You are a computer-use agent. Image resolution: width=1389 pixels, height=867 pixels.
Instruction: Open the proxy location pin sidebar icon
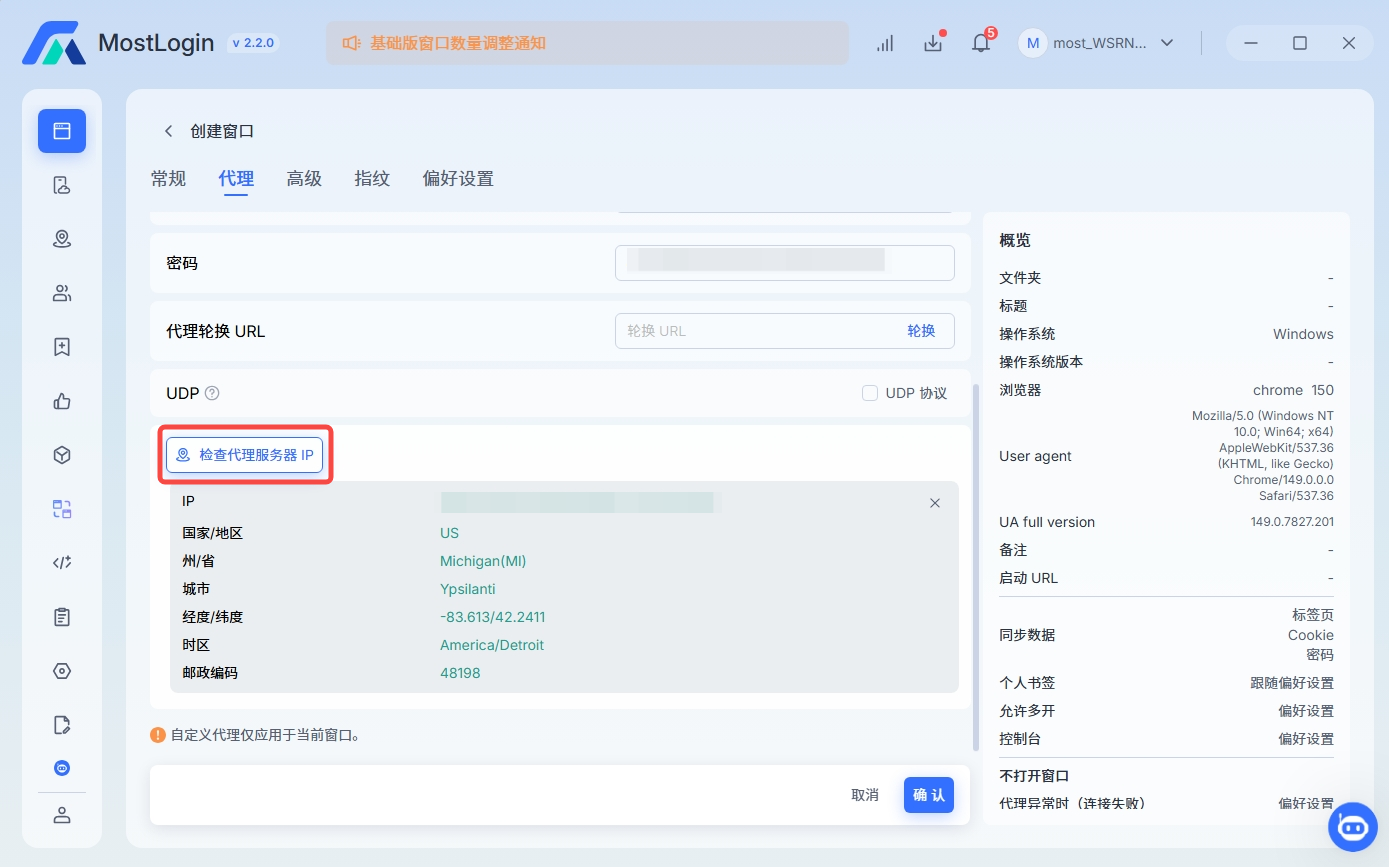(x=62, y=239)
